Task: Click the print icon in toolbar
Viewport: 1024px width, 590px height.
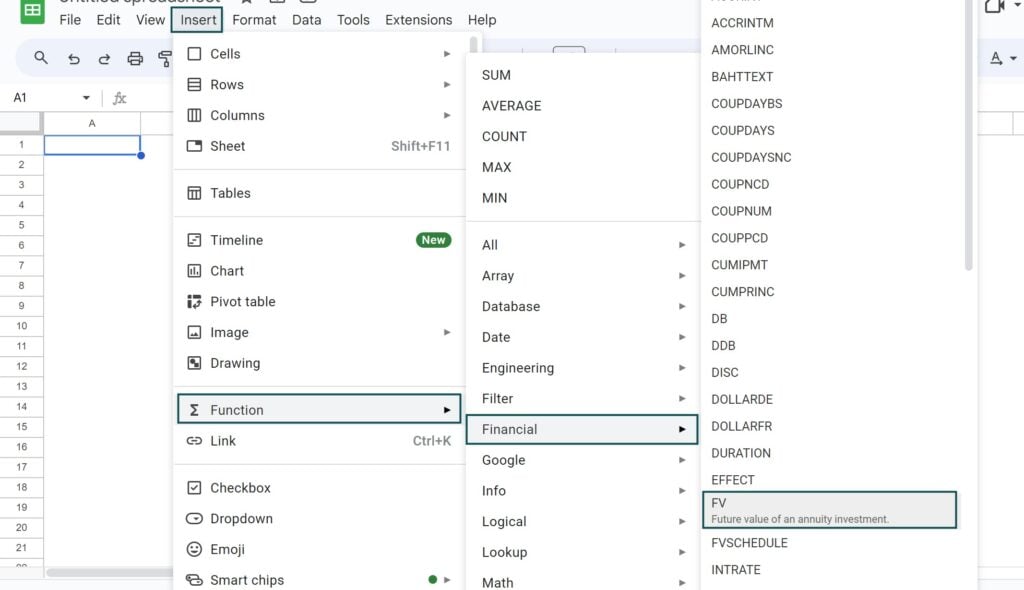Action: click(x=135, y=59)
